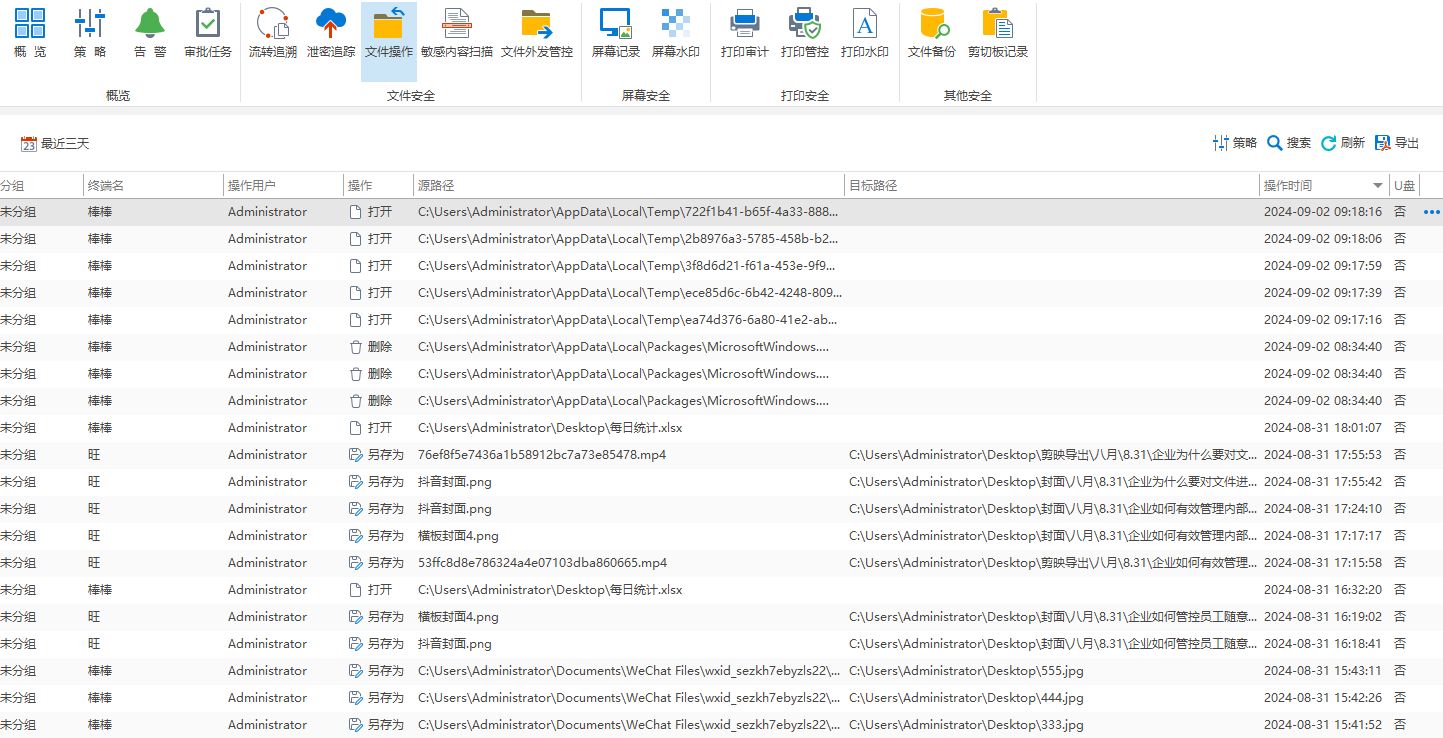The height and width of the screenshot is (738, 1443).
Task: Click target path Desktop\444.jpg
Action: [x=966, y=698]
